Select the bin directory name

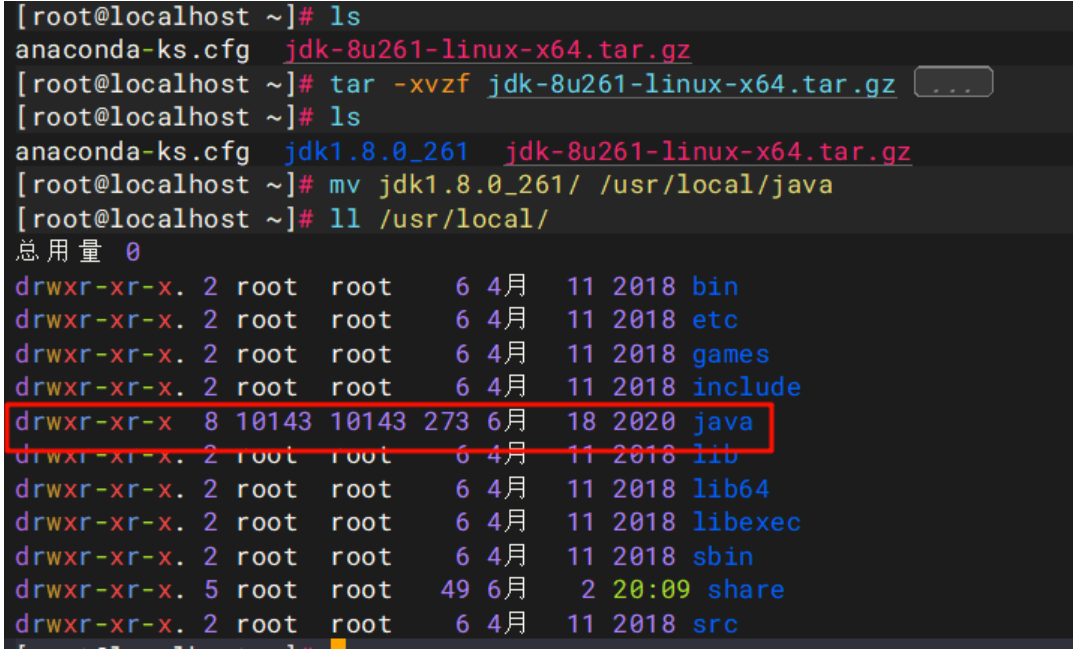click(x=715, y=286)
